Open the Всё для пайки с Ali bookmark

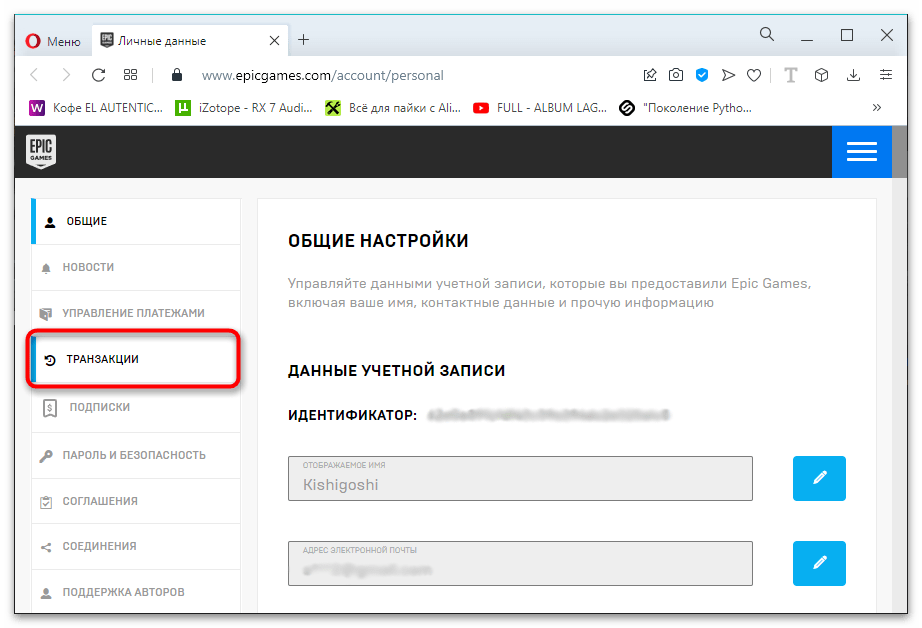pyautogui.click(x=393, y=108)
